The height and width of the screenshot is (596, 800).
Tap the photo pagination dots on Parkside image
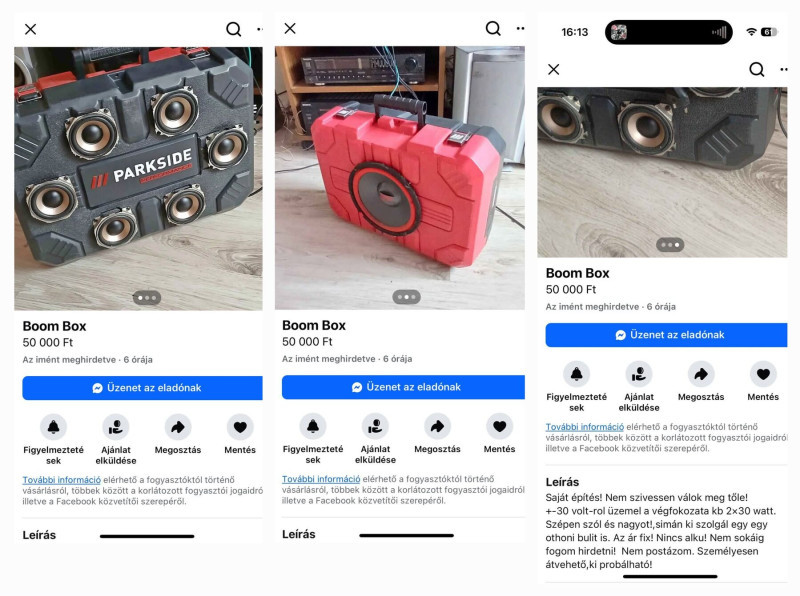[x=147, y=297]
